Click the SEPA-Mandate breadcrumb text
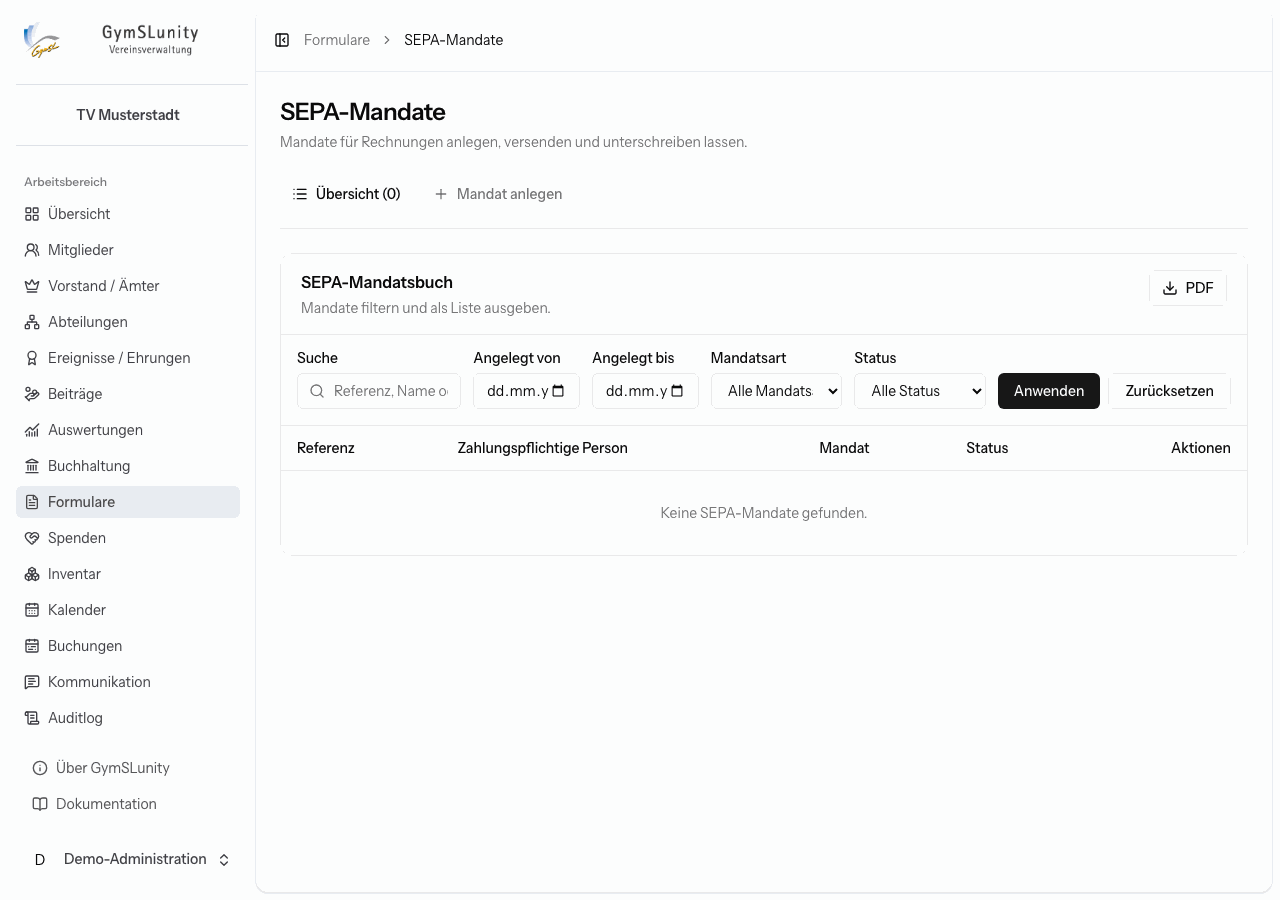Viewport: 1280px width, 900px height. [454, 40]
